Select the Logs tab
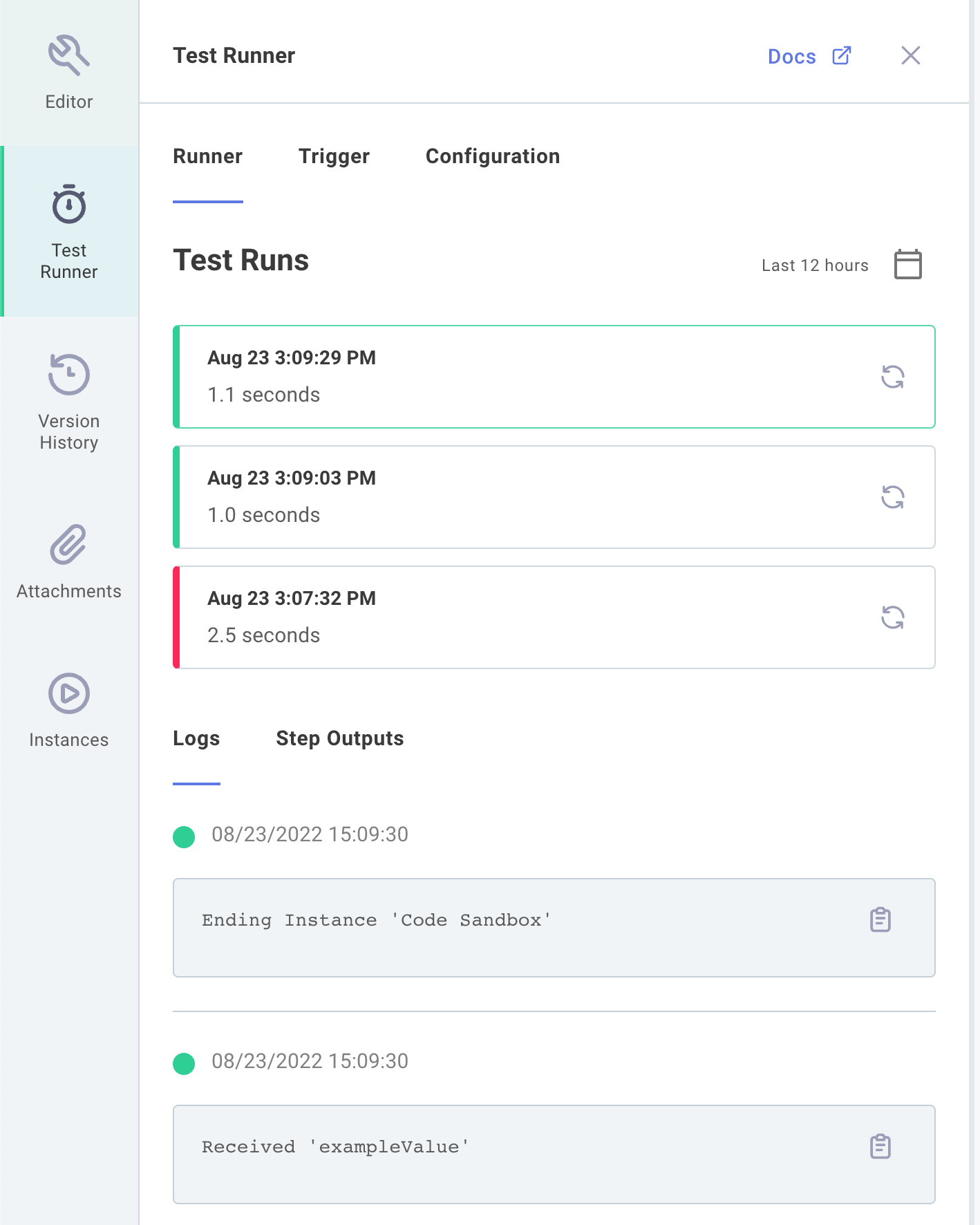The width and height of the screenshot is (980, 1225). (x=196, y=738)
